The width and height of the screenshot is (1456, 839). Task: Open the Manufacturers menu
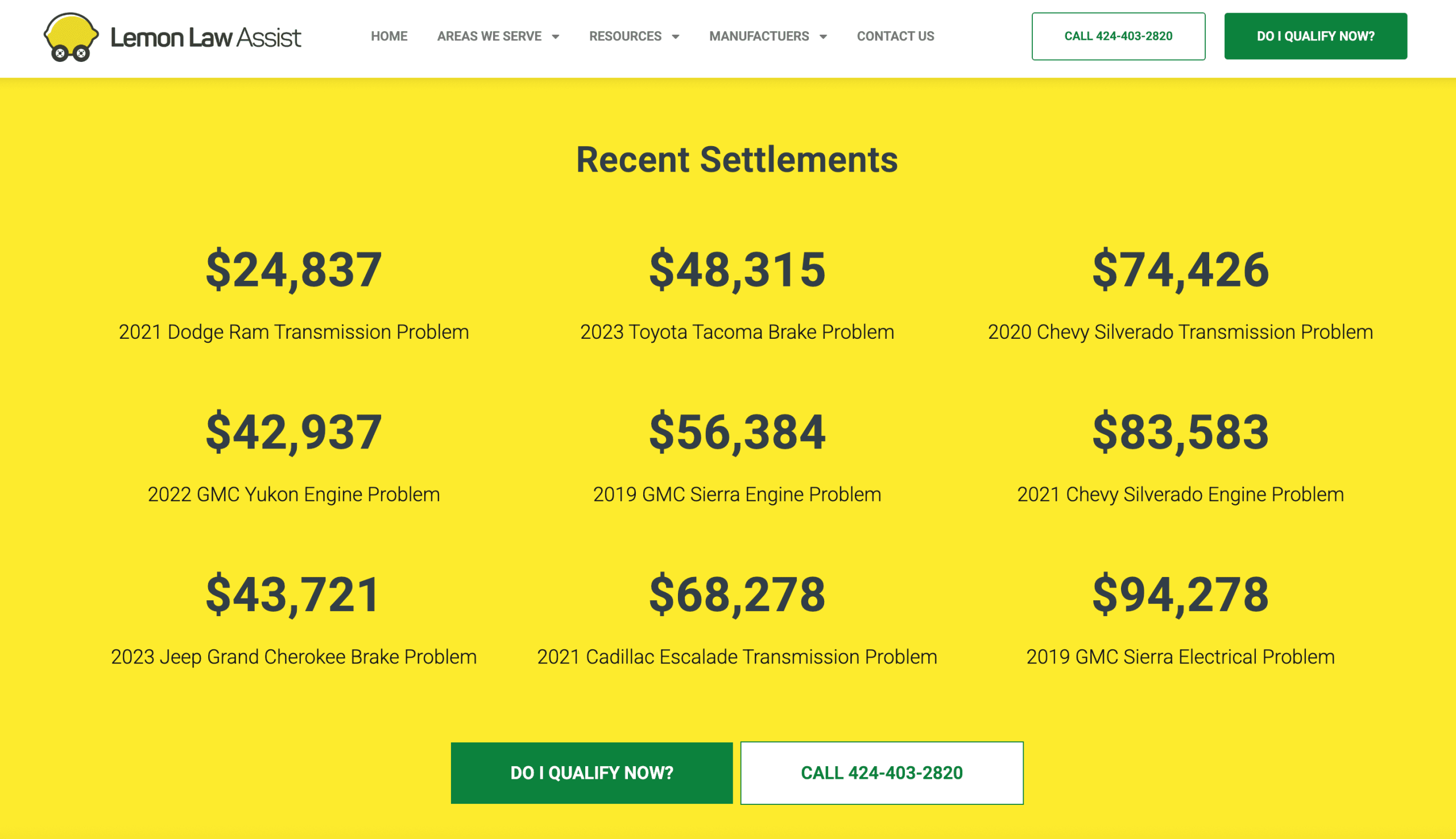point(759,36)
